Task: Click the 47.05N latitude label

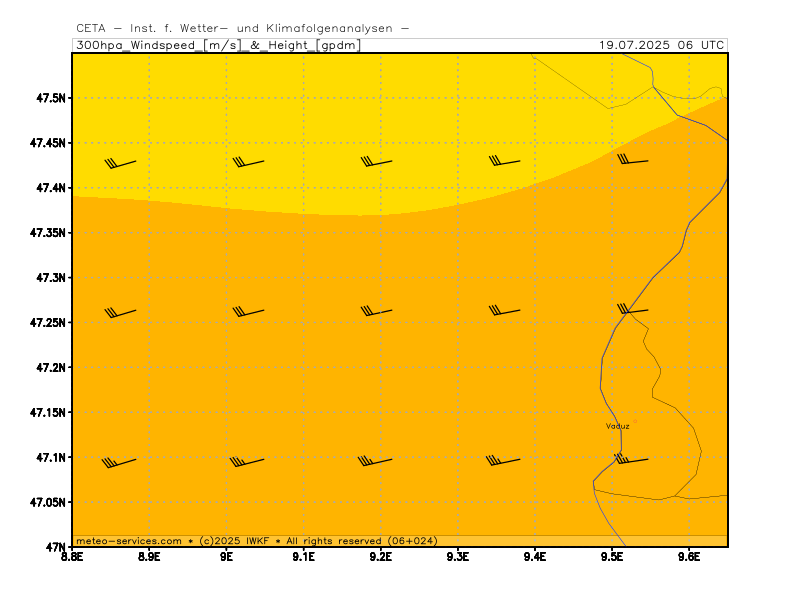Action: (48, 502)
